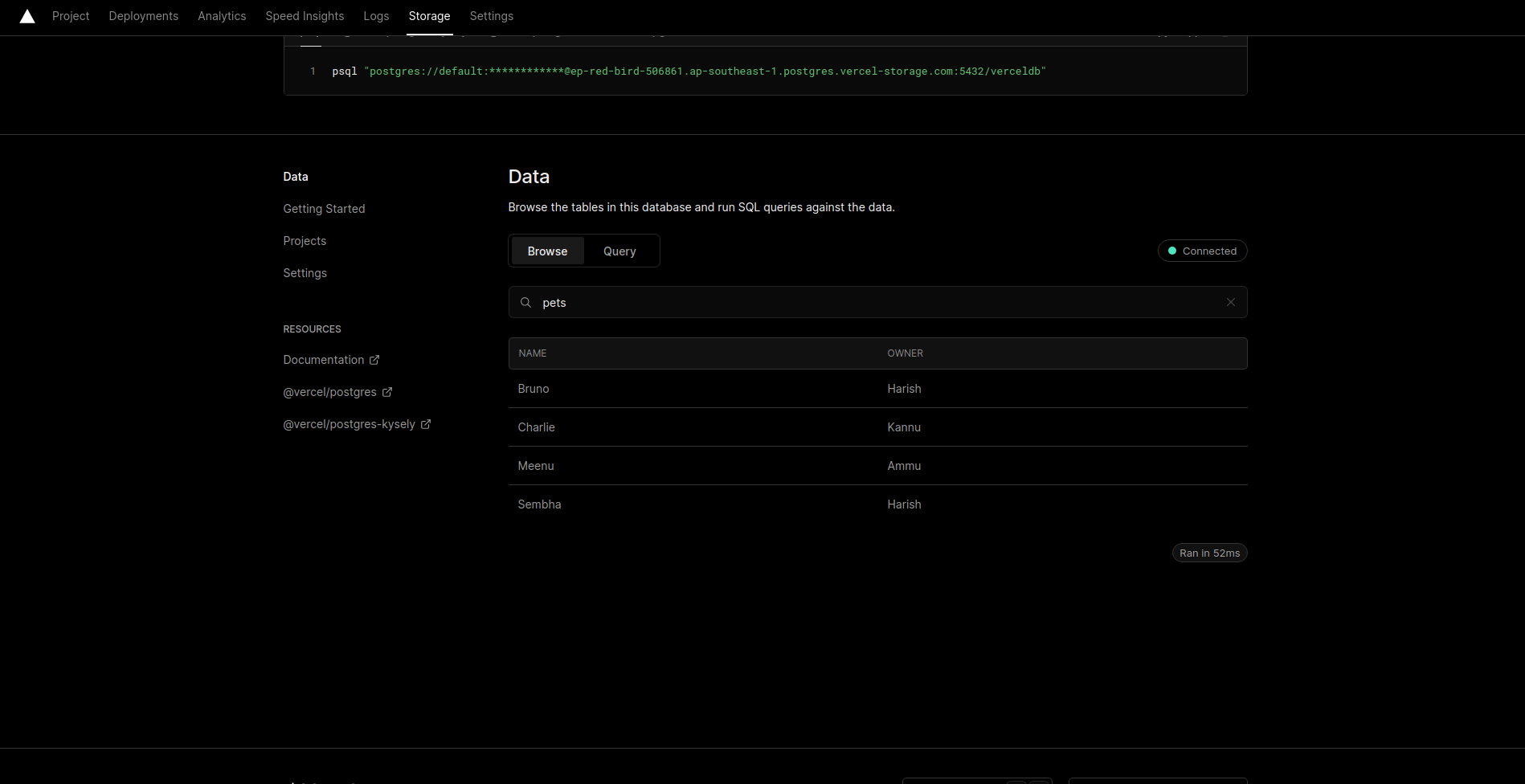
Task: Select Data in the sidebar
Action: pyautogui.click(x=296, y=177)
